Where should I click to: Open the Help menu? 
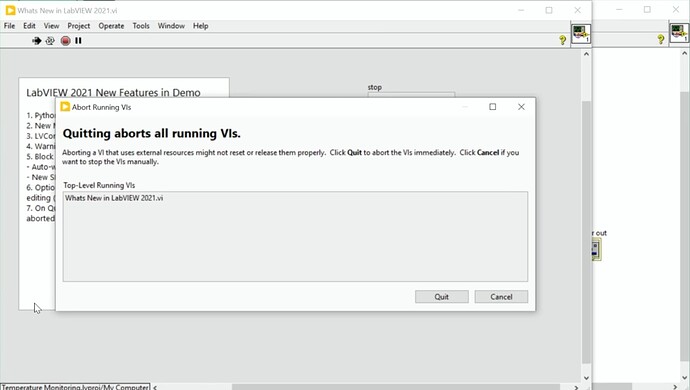pos(201,26)
